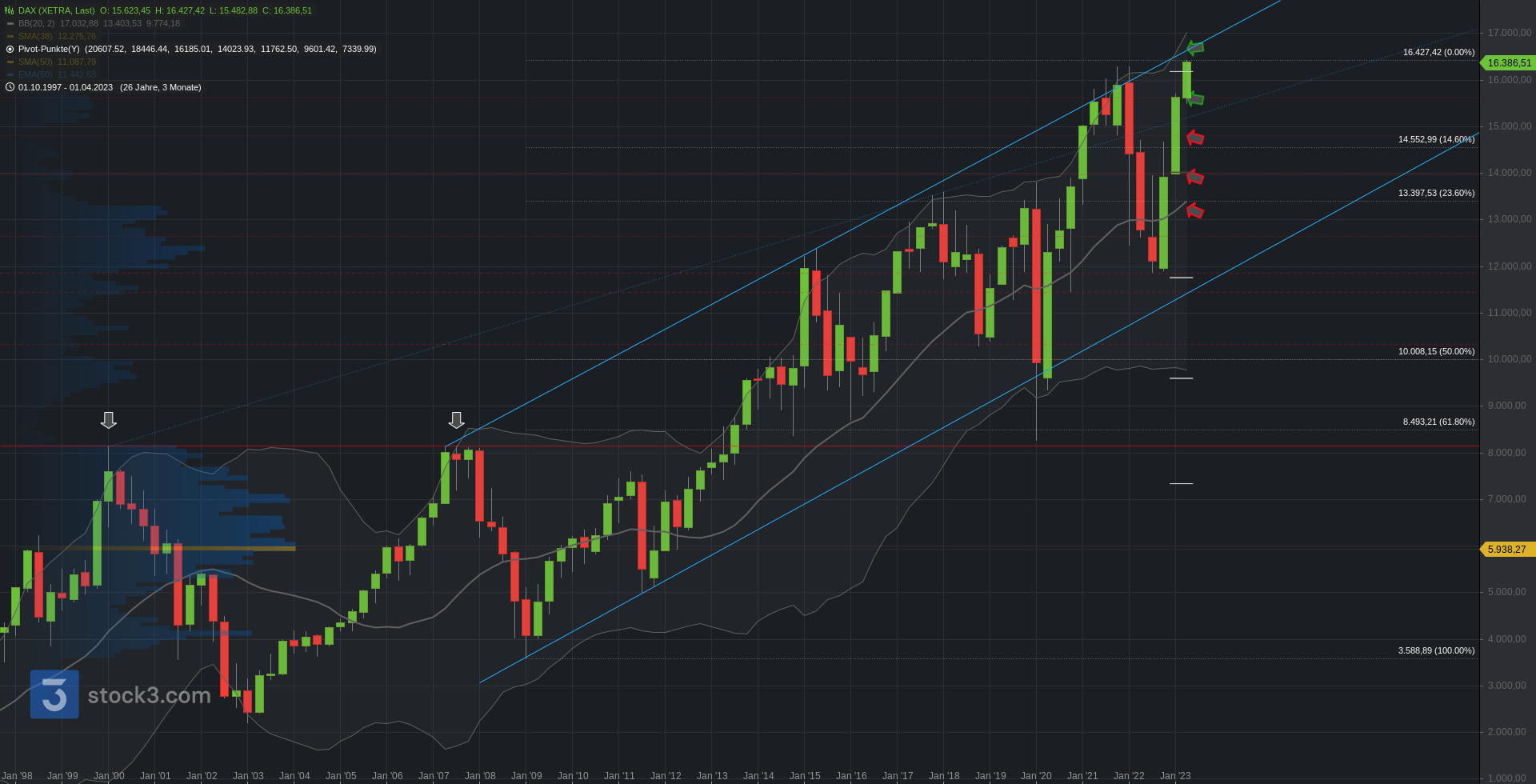This screenshot has width=1536, height=784.
Task: Click the stock3.com watermark link
Action: tap(149, 695)
